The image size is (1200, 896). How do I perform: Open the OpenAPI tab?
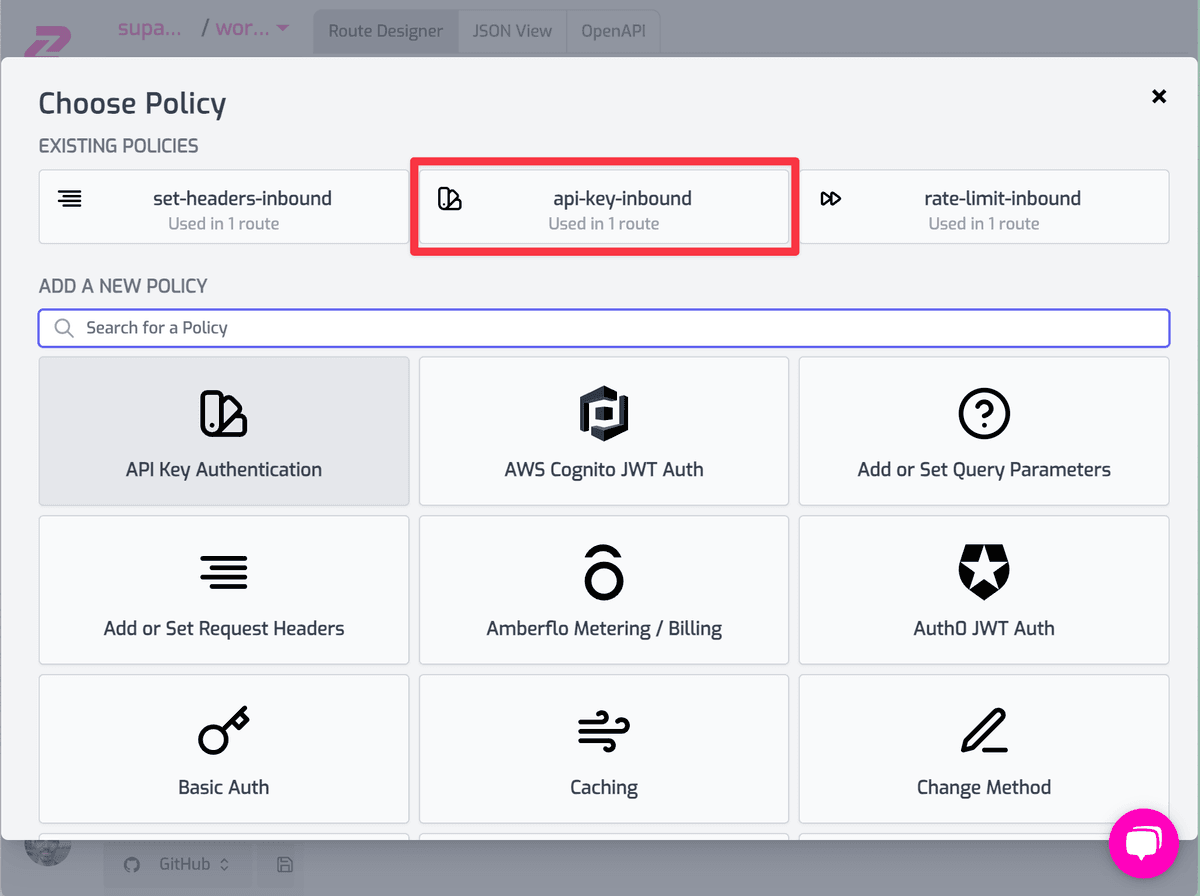(613, 31)
